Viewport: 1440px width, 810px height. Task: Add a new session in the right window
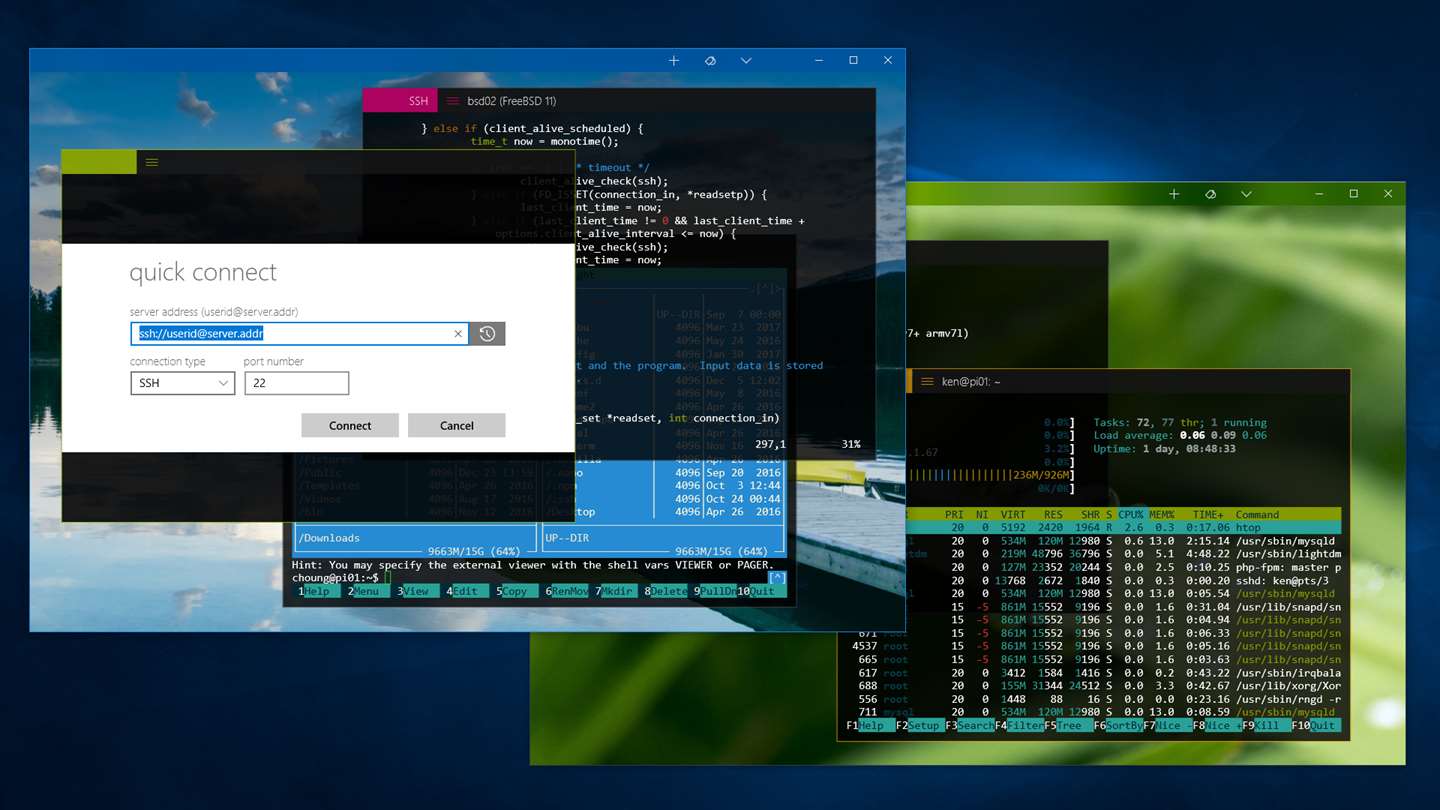[1174, 194]
